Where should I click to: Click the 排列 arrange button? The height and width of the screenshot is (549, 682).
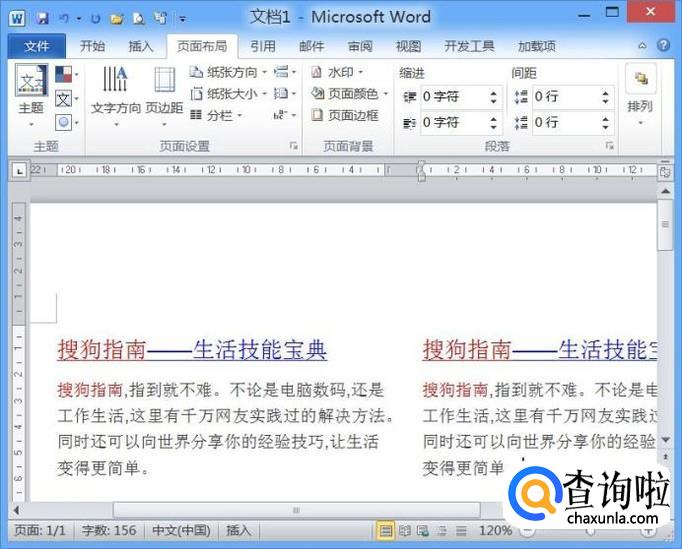pos(640,97)
